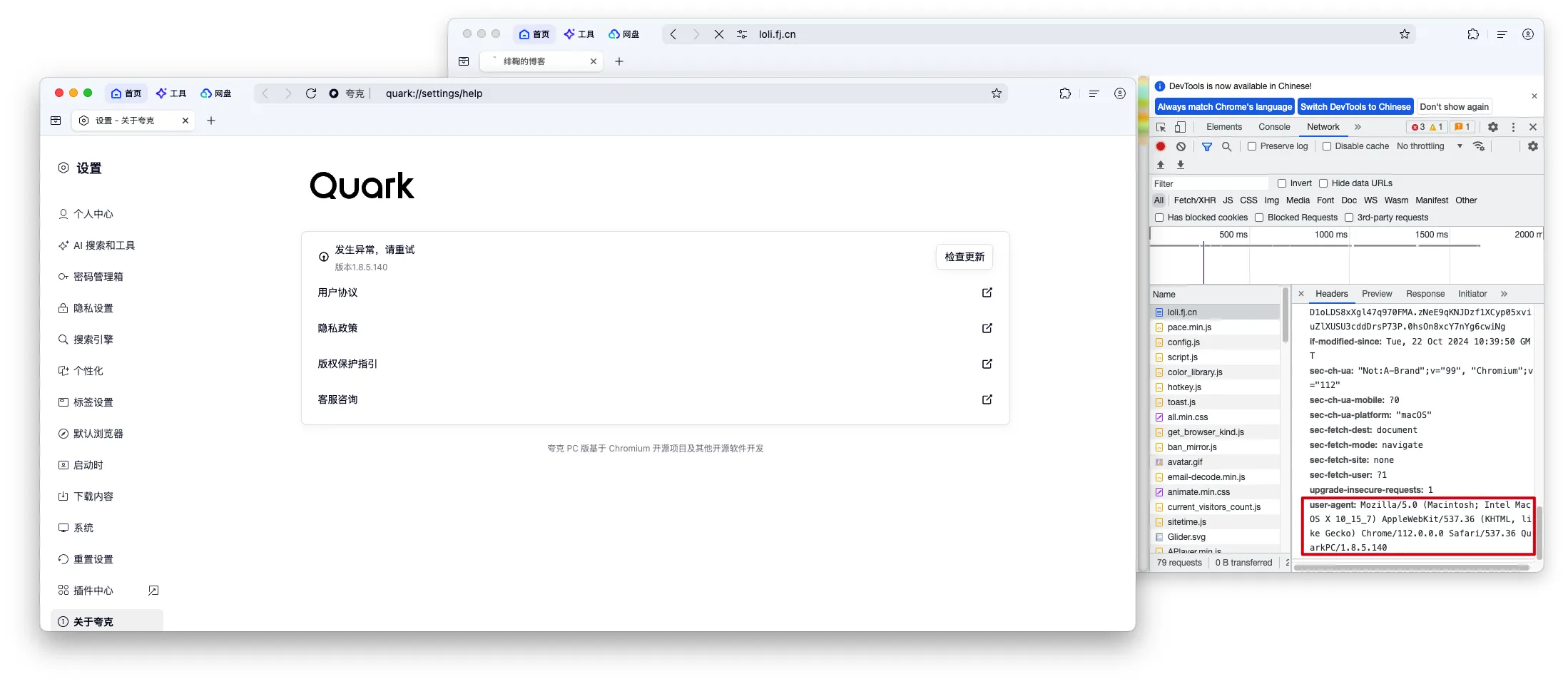Export HAR file with download arrow icon
Image resolution: width=1568 pixels, height=684 pixels.
coord(1181,165)
